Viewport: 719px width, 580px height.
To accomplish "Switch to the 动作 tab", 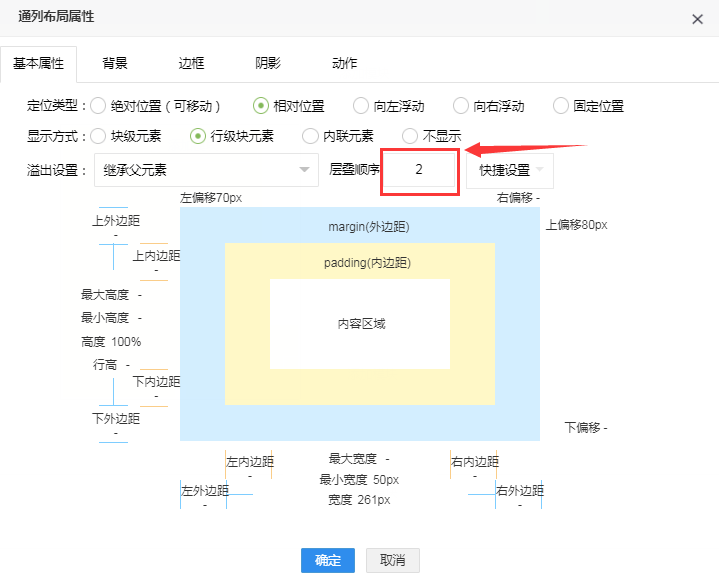I will coord(344,63).
